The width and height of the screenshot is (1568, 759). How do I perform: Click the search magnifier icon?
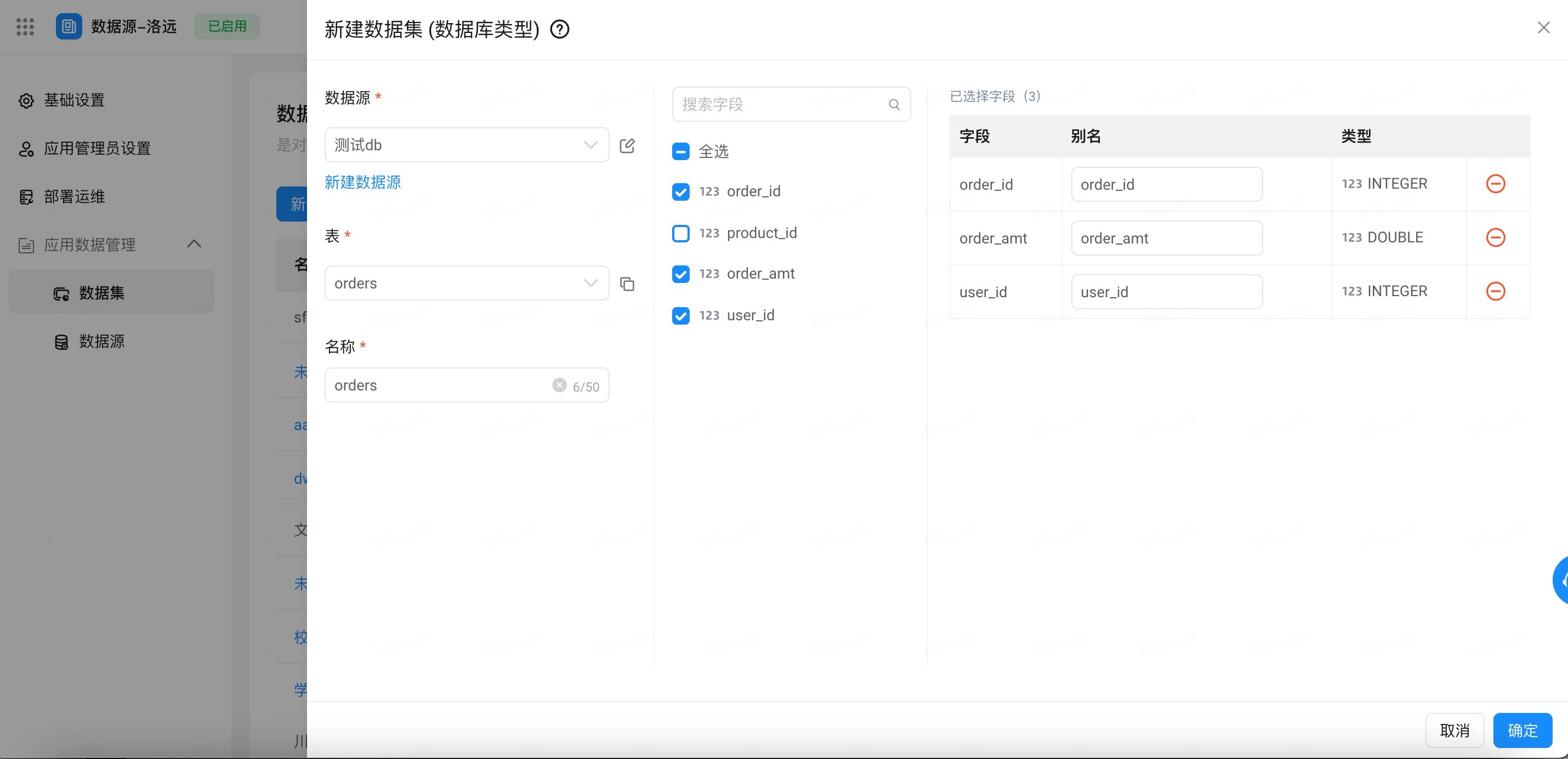(x=894, y=104)
